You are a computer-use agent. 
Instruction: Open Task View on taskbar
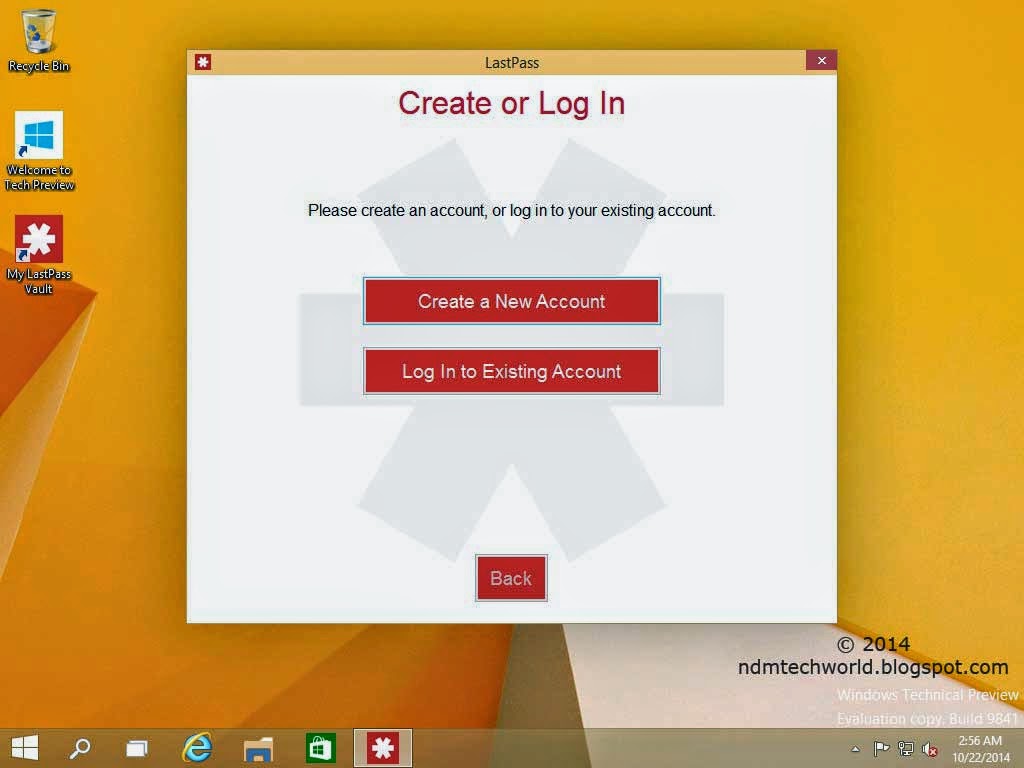click(136, 748)
